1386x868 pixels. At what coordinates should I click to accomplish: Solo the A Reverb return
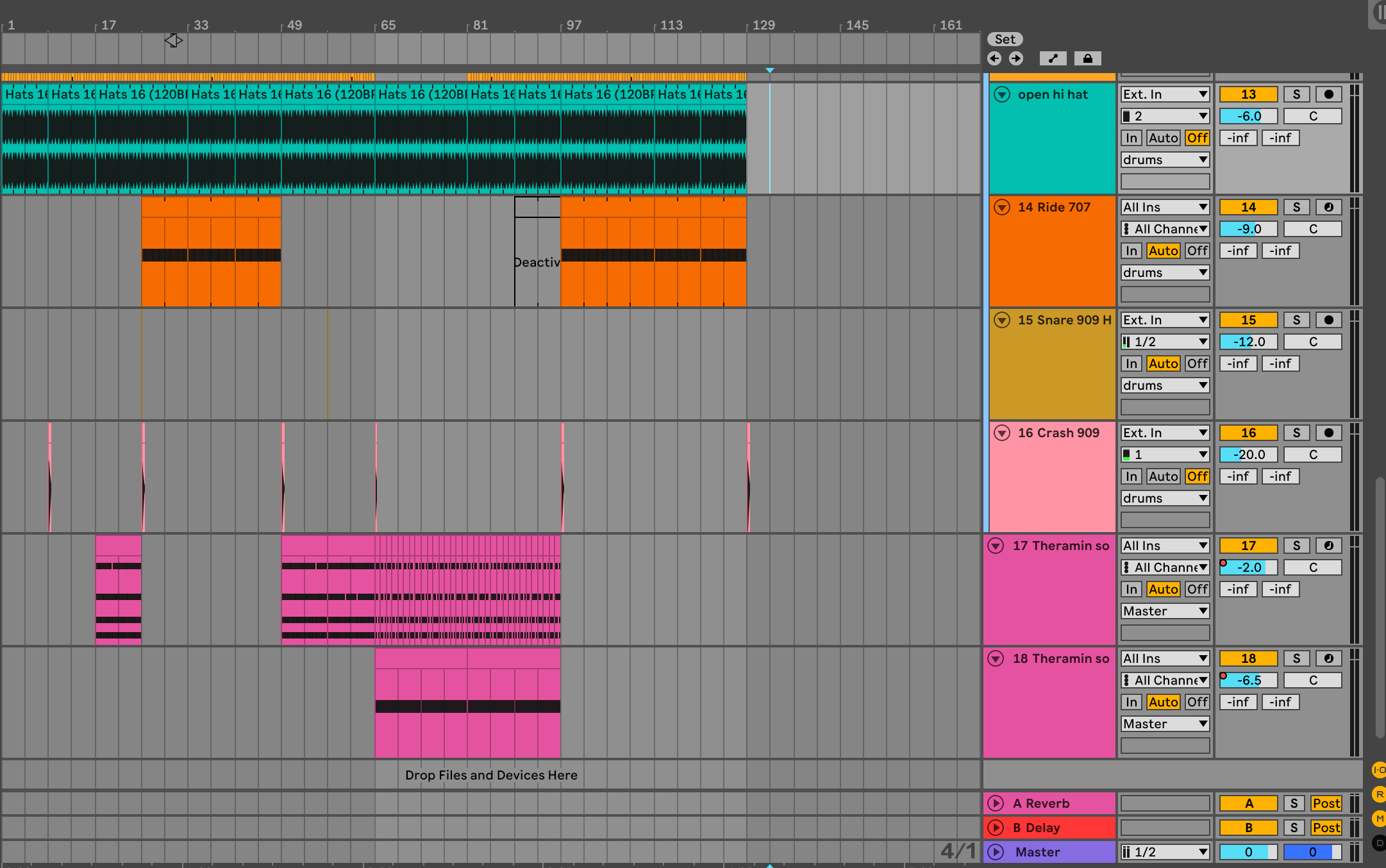[1294, 803]
